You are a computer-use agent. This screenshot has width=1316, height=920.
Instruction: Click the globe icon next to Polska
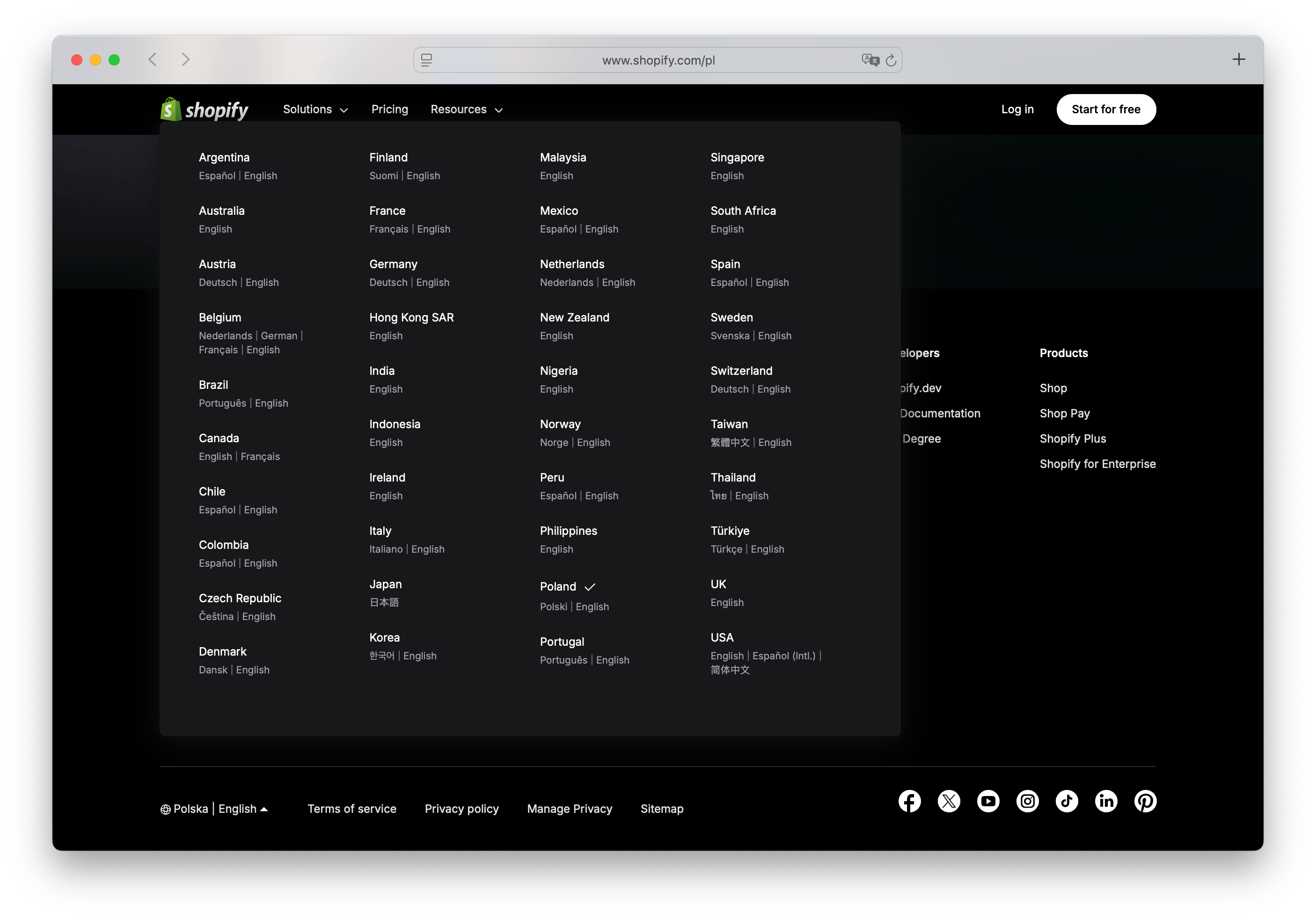(x=166, y=810)
